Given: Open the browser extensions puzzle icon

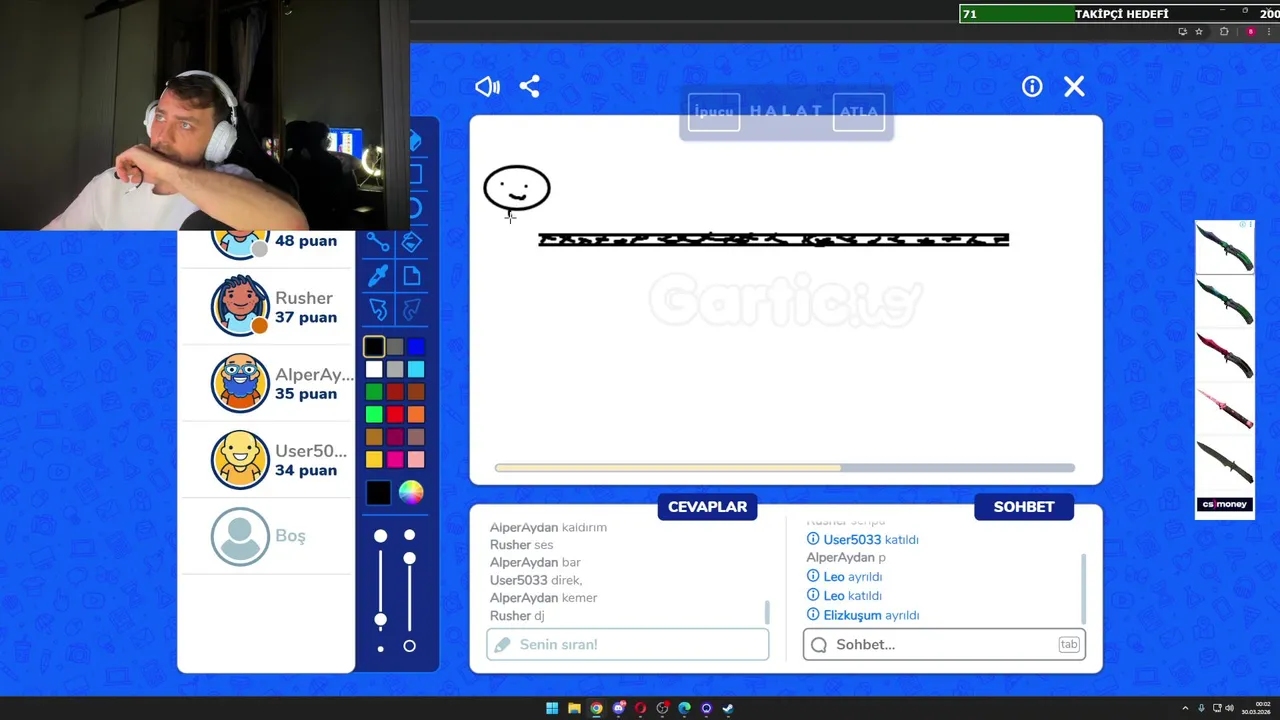Looking at the screenshot, I should point(1224,32).
